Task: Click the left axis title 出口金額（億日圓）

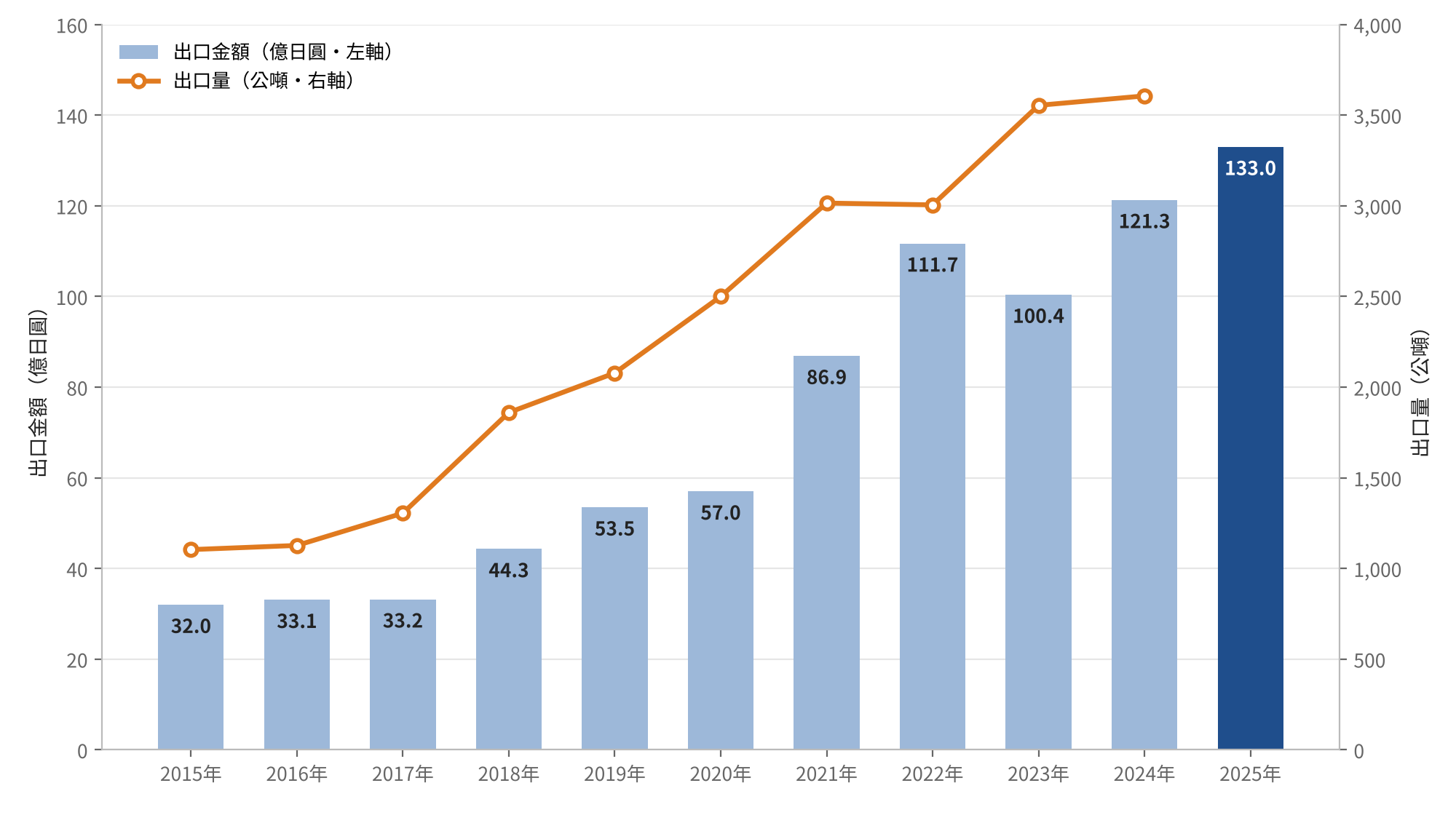Action: pyautogui.click(x=38, y=393)
